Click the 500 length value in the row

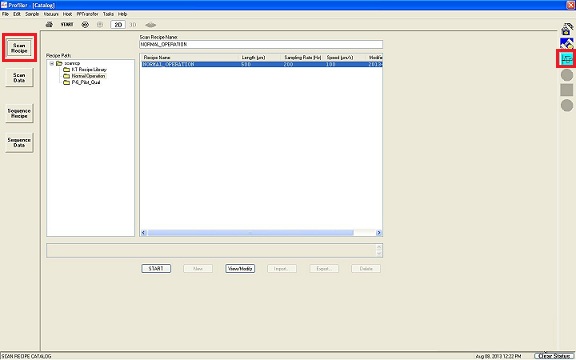point(246,64)
